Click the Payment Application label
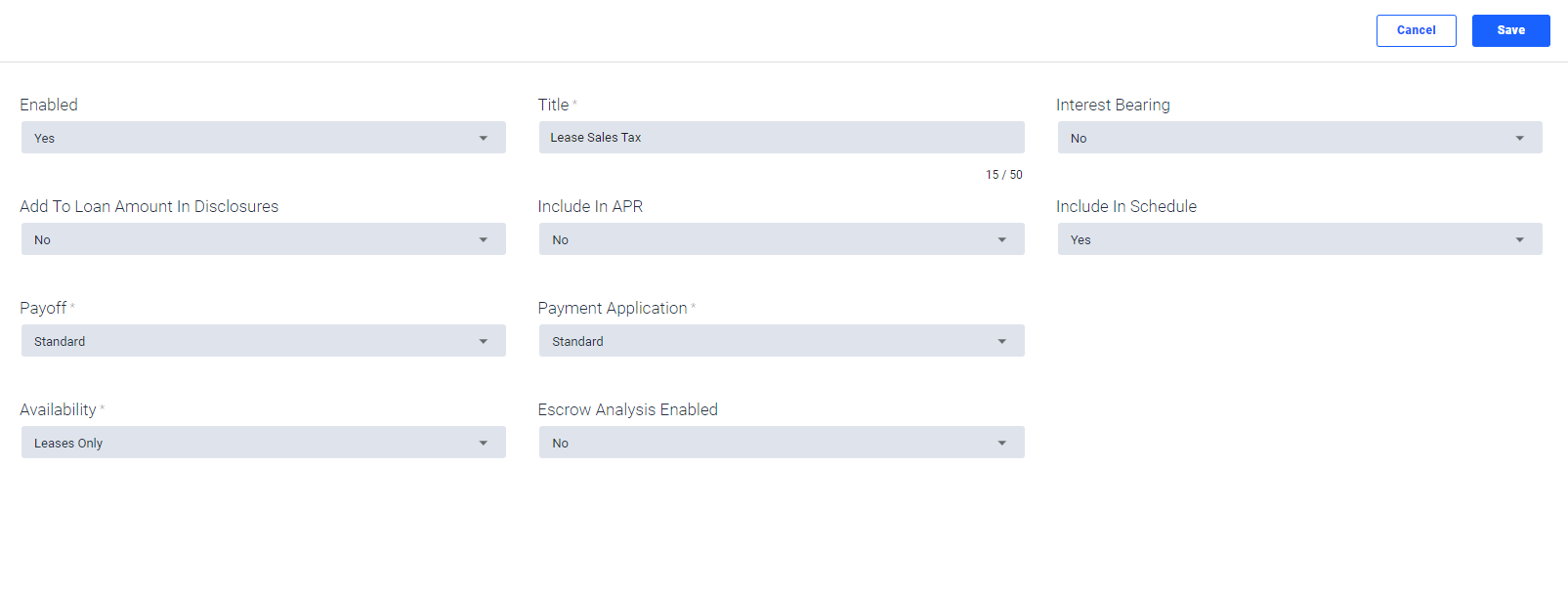Viewport: 1568px width, 596px height. [x=613, y=308]
